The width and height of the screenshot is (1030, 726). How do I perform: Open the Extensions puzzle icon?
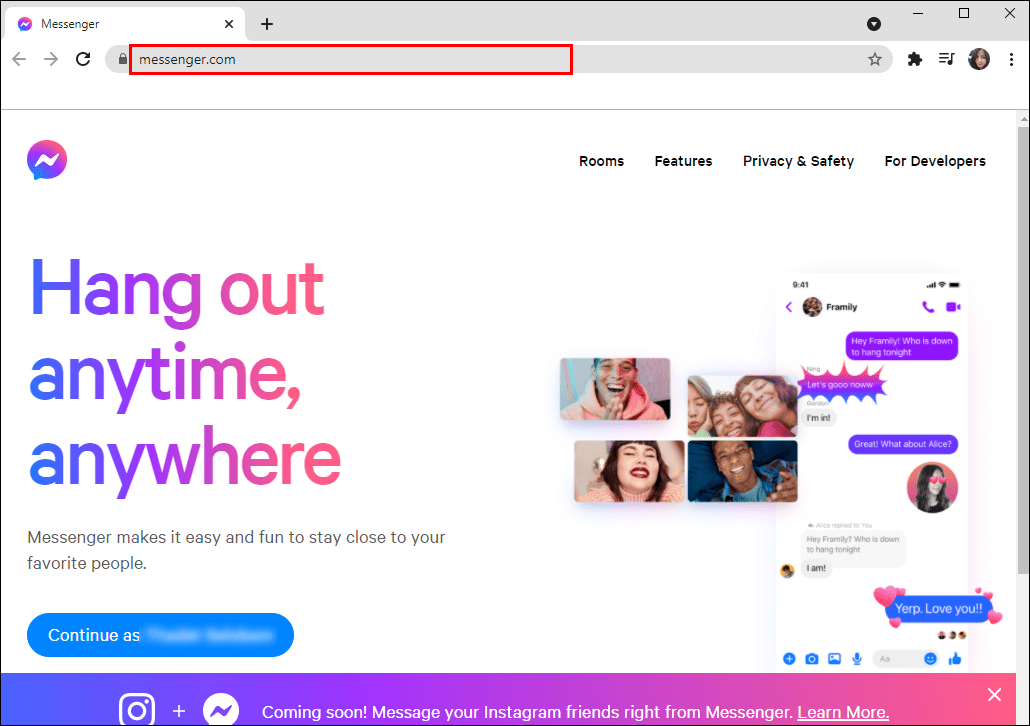914,59
